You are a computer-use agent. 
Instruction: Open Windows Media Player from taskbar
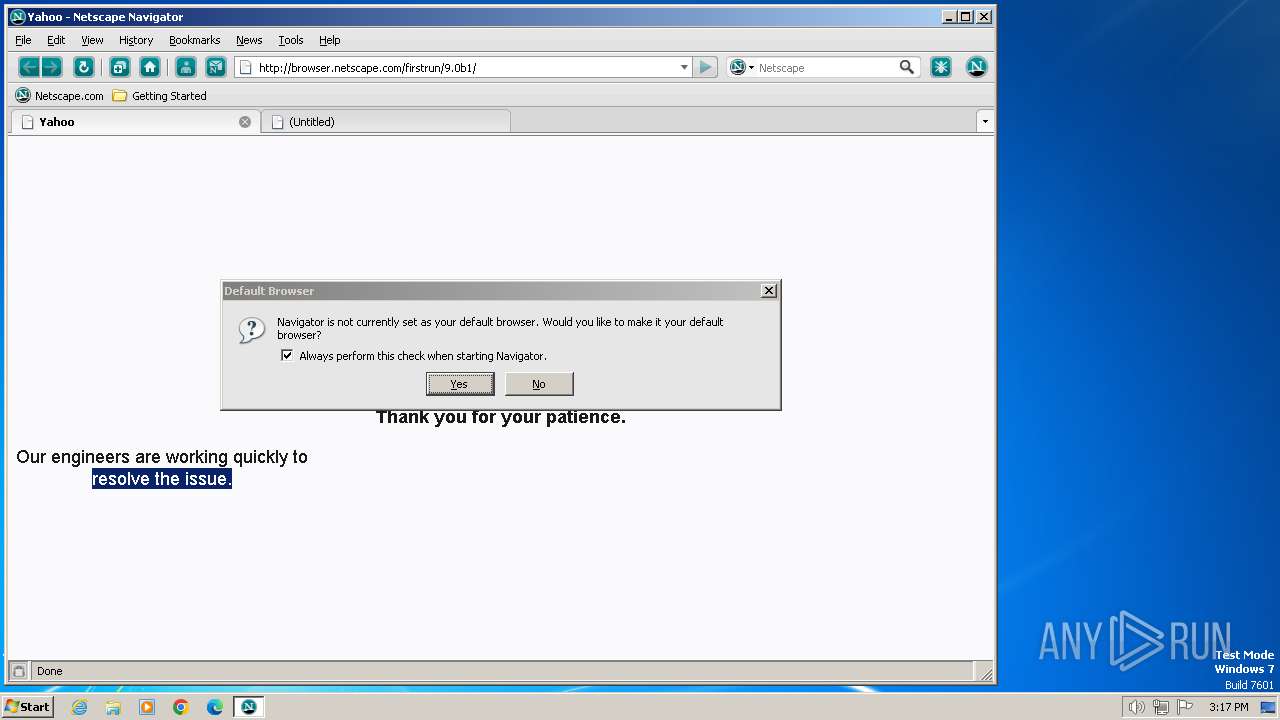(147, 707)
